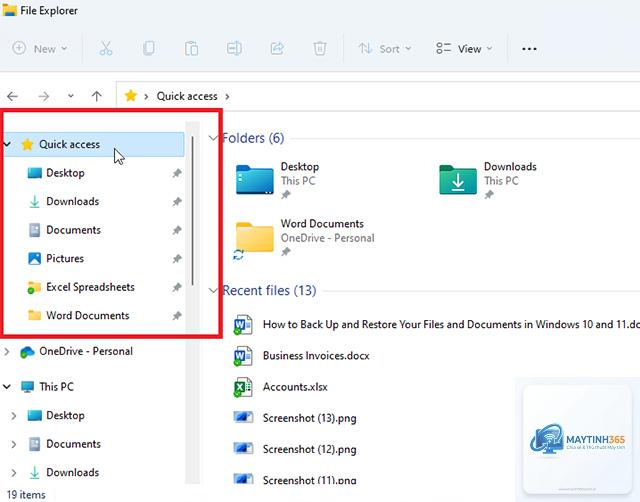This screenshot has width=640, height=502.
Task: Select Documents under This PC
Action: (x=73, y=444)
